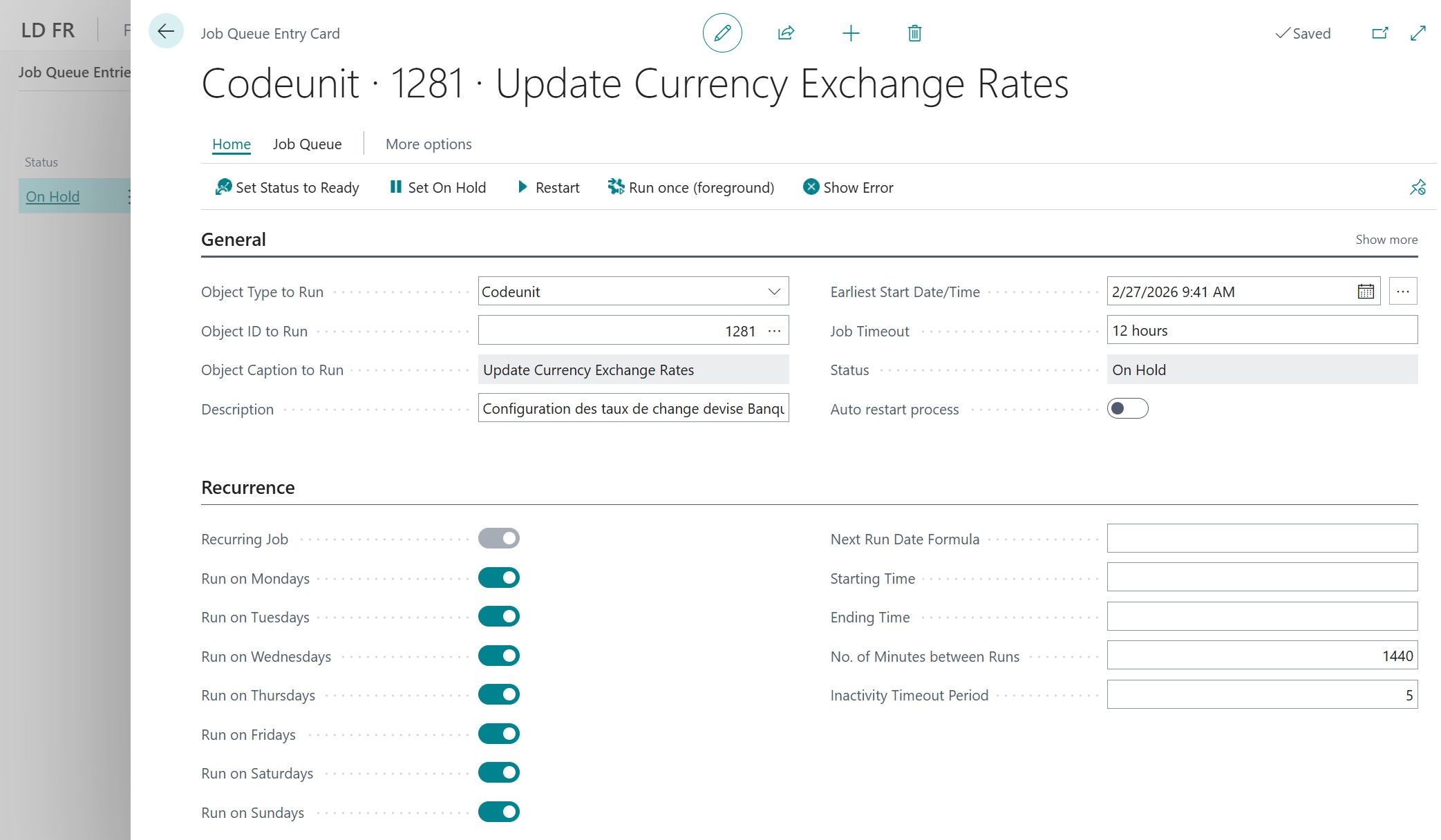Open Object ID to Run lookup ellipsis
Viewport: 1441px width, 840px height.
tap(774, 331)
